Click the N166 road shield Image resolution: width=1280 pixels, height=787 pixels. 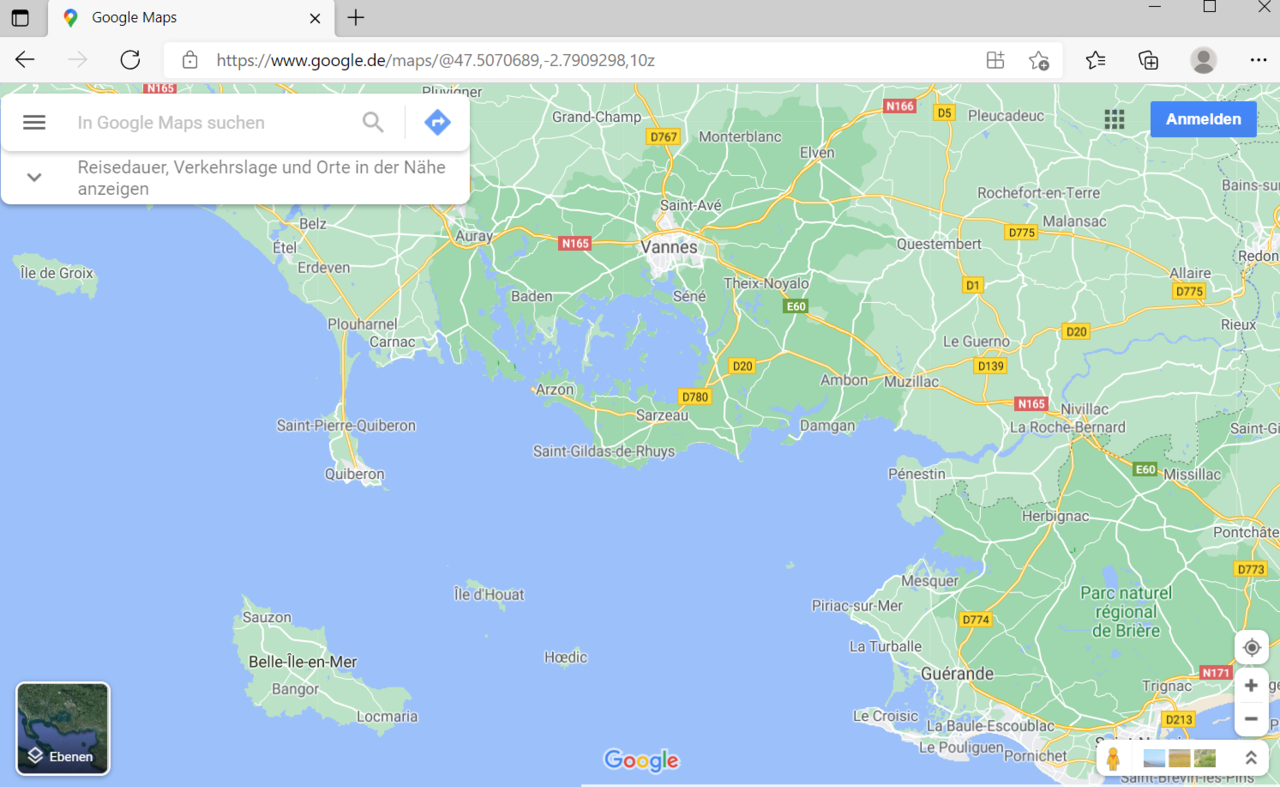(x=900, y=106)
